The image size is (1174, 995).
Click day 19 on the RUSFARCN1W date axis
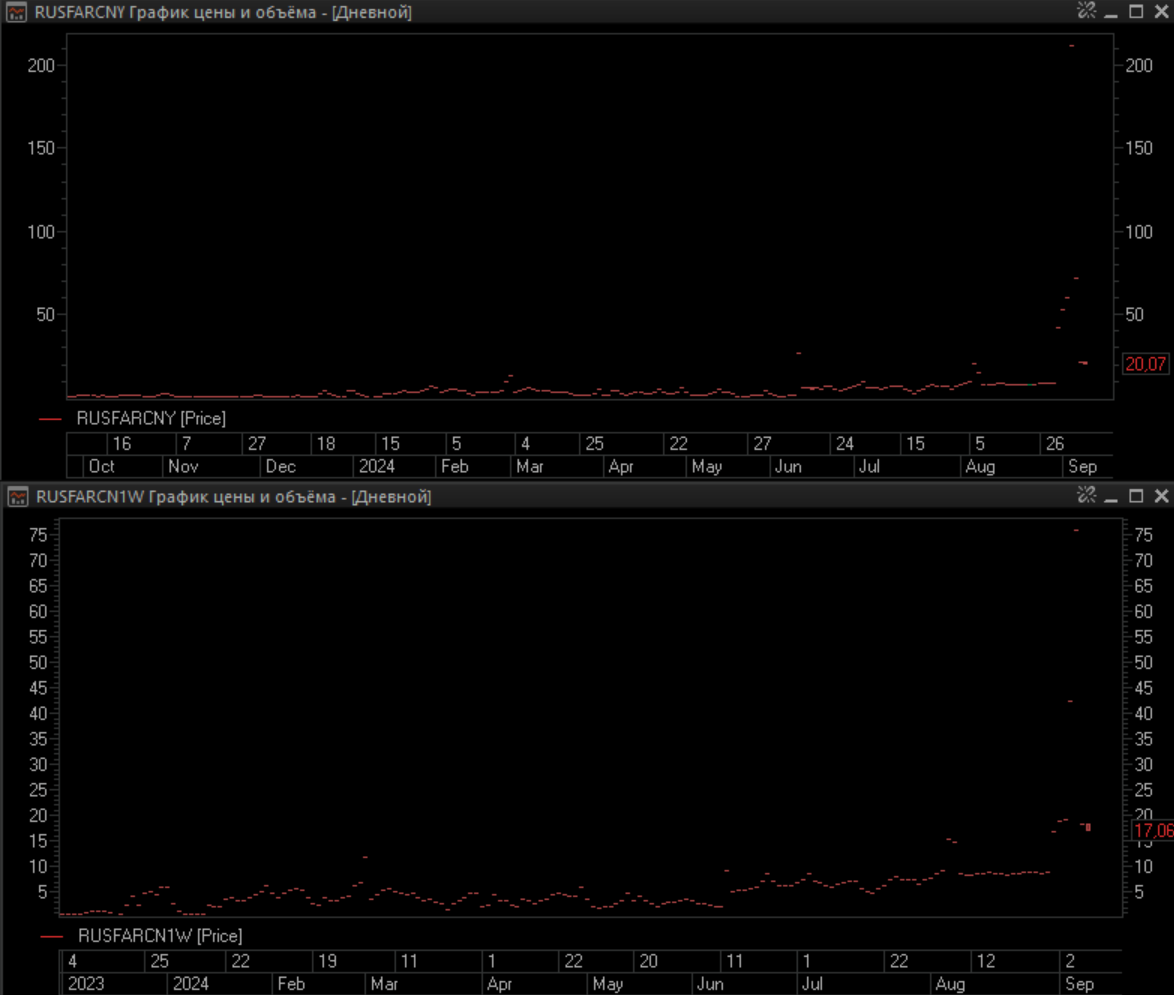(x=327, y=961)
